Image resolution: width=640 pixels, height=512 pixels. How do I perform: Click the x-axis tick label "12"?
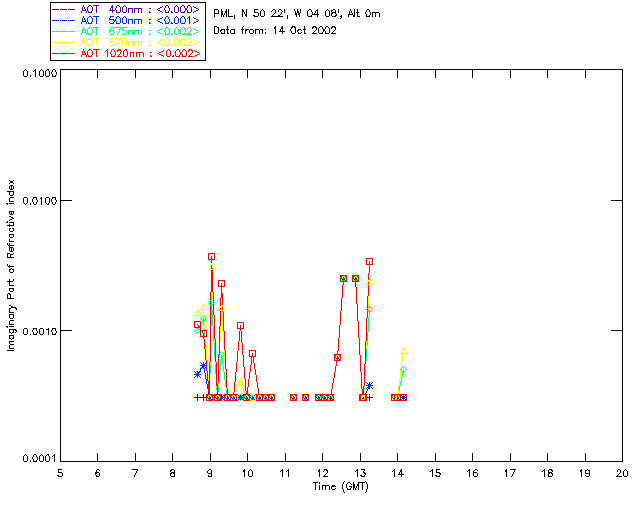(322, 473)
